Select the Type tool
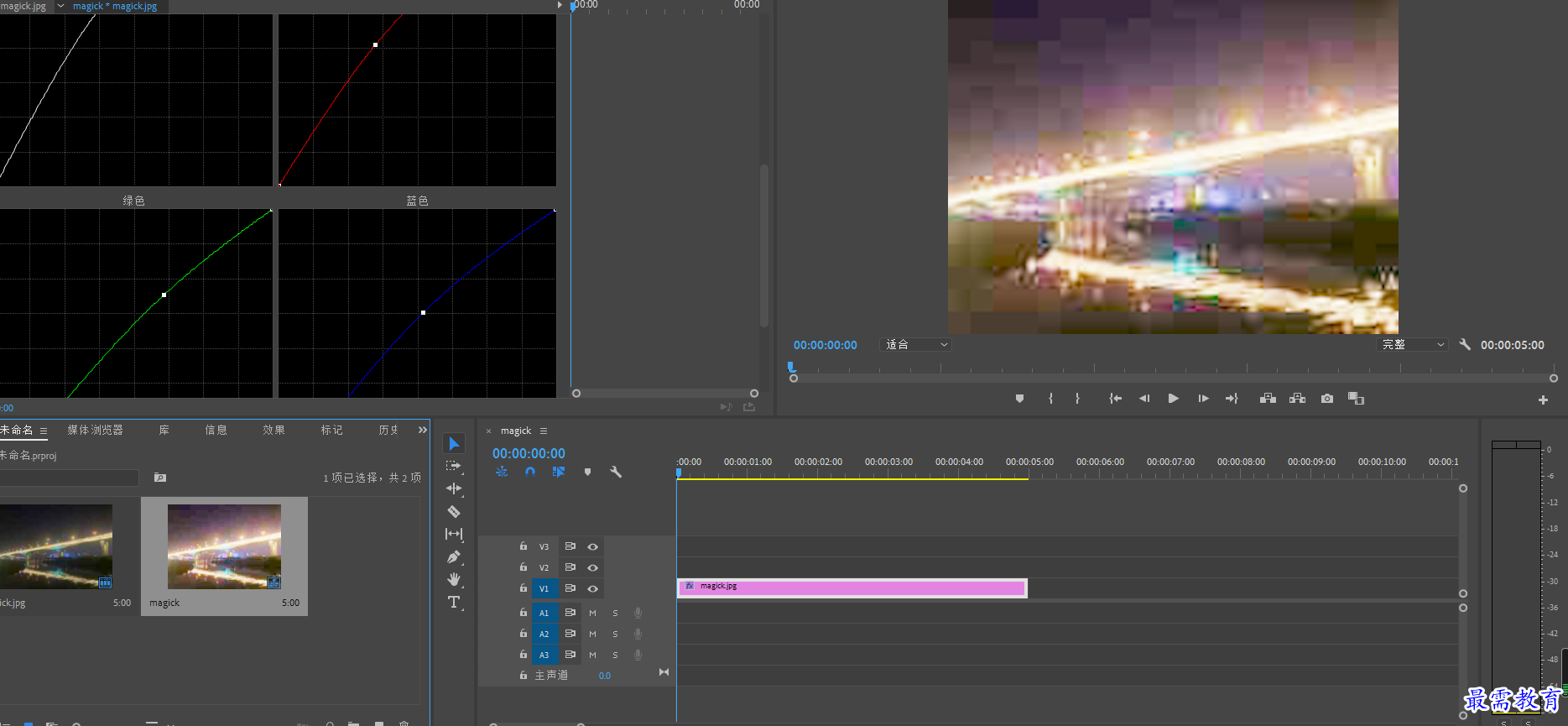The width and height of the screenshot is (1568, 726). (x=454, y=602)
